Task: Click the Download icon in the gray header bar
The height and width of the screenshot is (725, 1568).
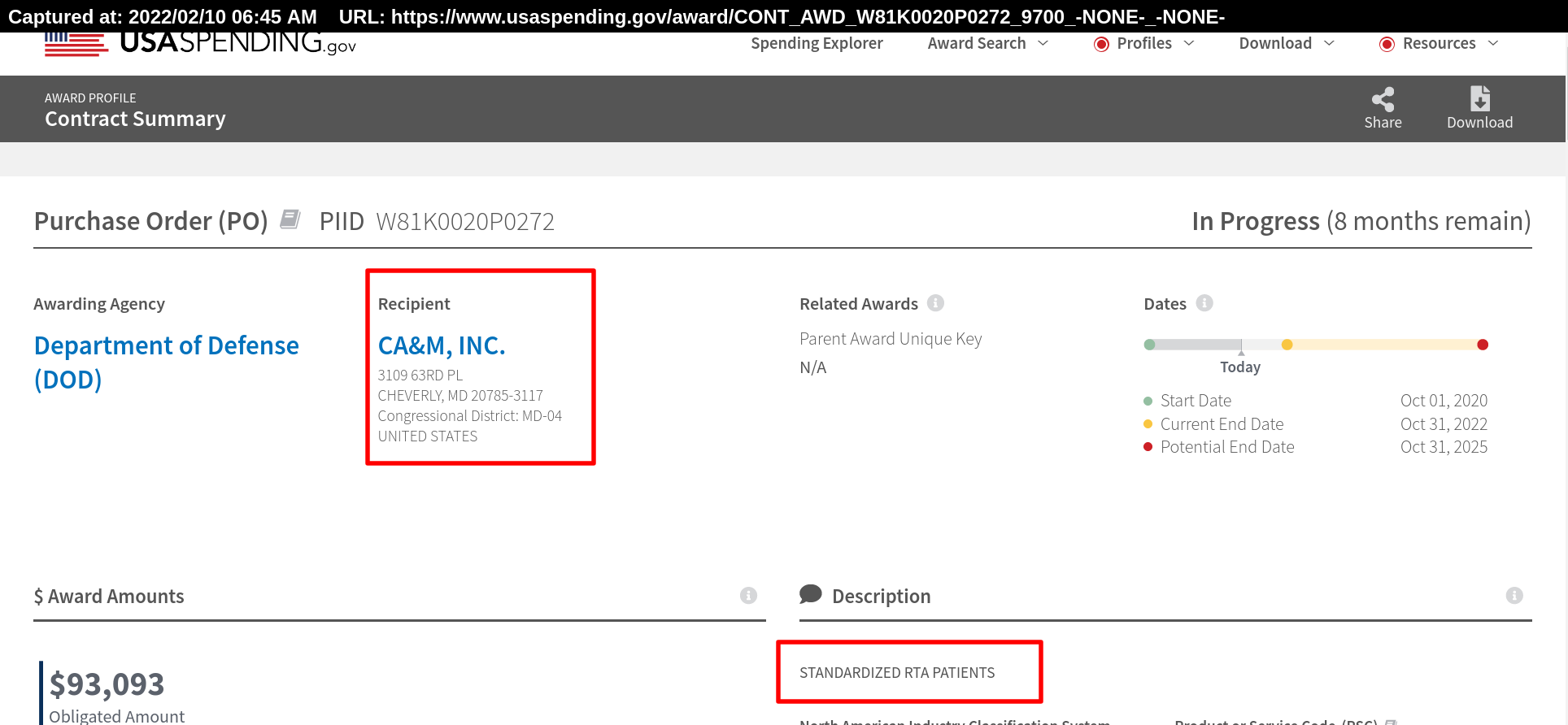Action: click(1480, 98)
